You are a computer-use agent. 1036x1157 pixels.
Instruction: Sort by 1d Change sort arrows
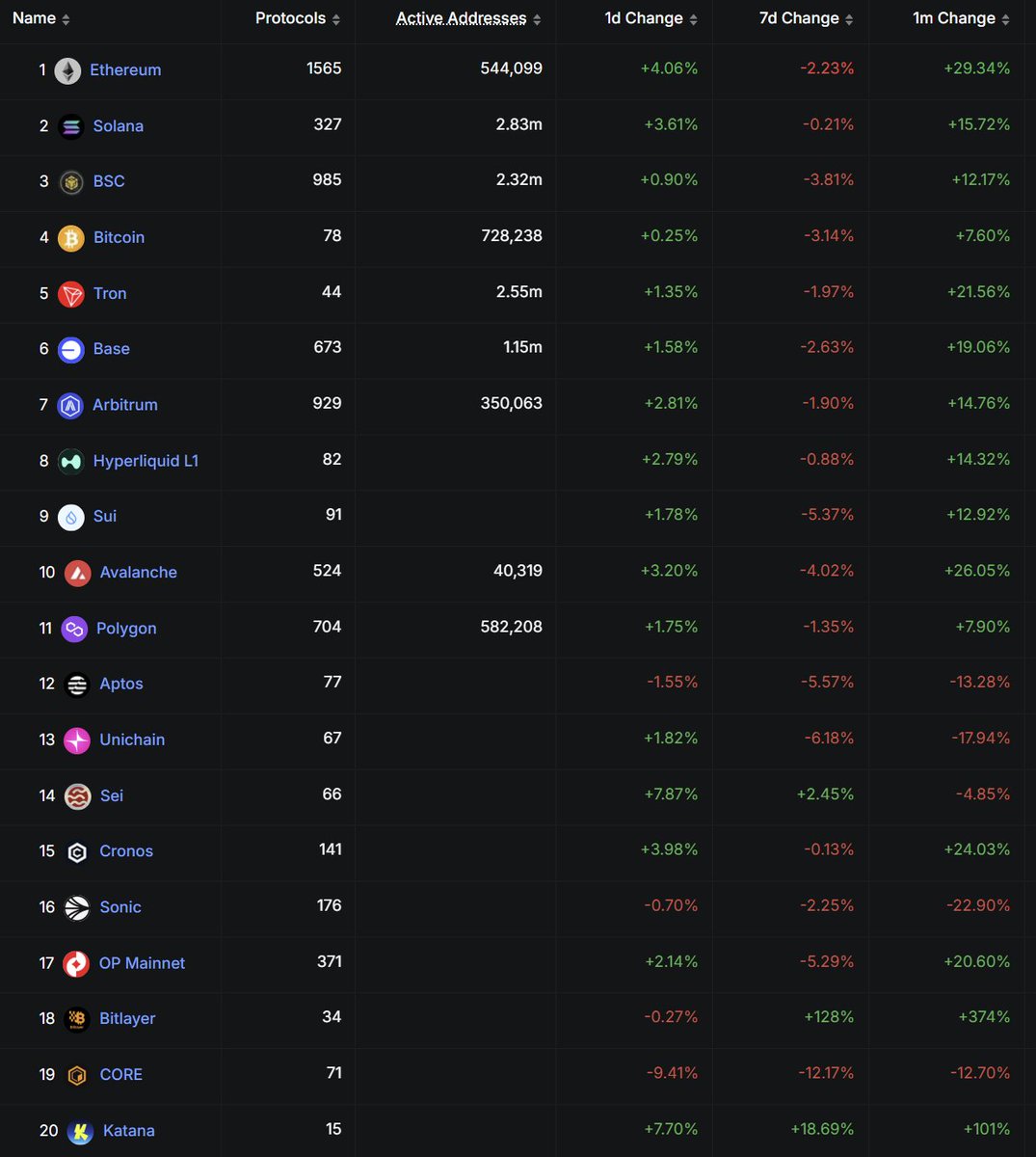[x=693, y=19]
